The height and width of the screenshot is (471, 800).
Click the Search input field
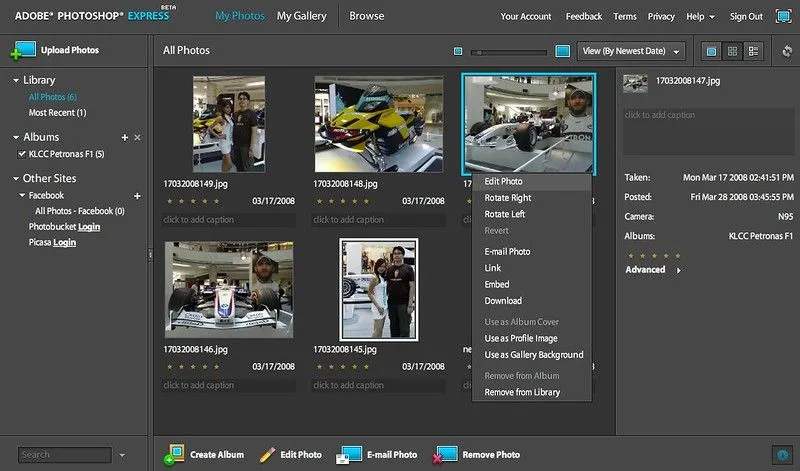pos(65,455)
